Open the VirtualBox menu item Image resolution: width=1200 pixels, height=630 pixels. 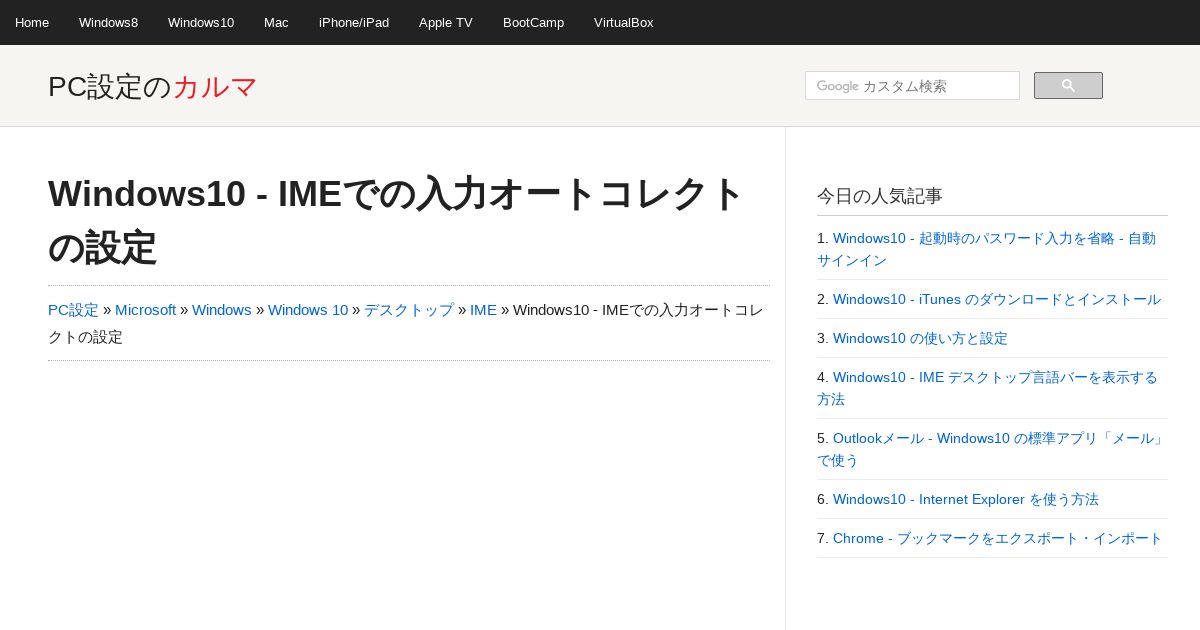click(x=623, y=22)
